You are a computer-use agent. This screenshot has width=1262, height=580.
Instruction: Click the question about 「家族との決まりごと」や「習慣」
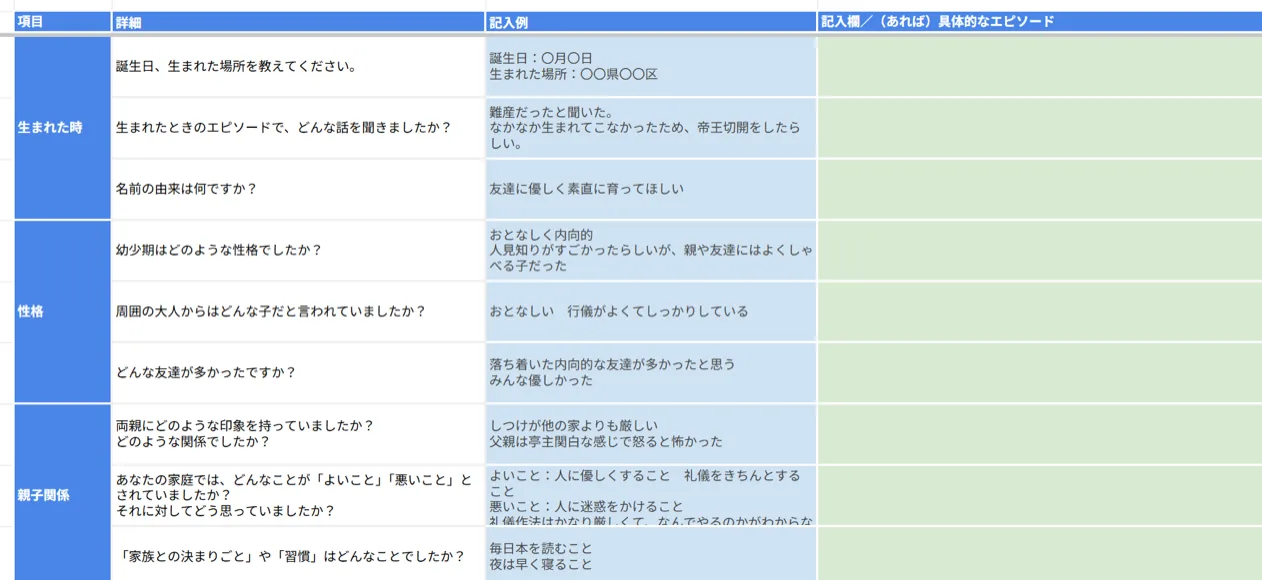298,554
